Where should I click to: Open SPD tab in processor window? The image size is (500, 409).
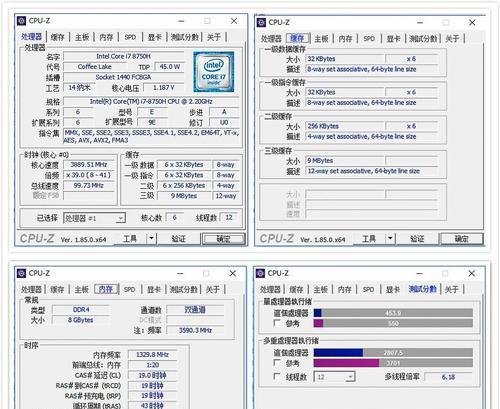tap(130, 37)
